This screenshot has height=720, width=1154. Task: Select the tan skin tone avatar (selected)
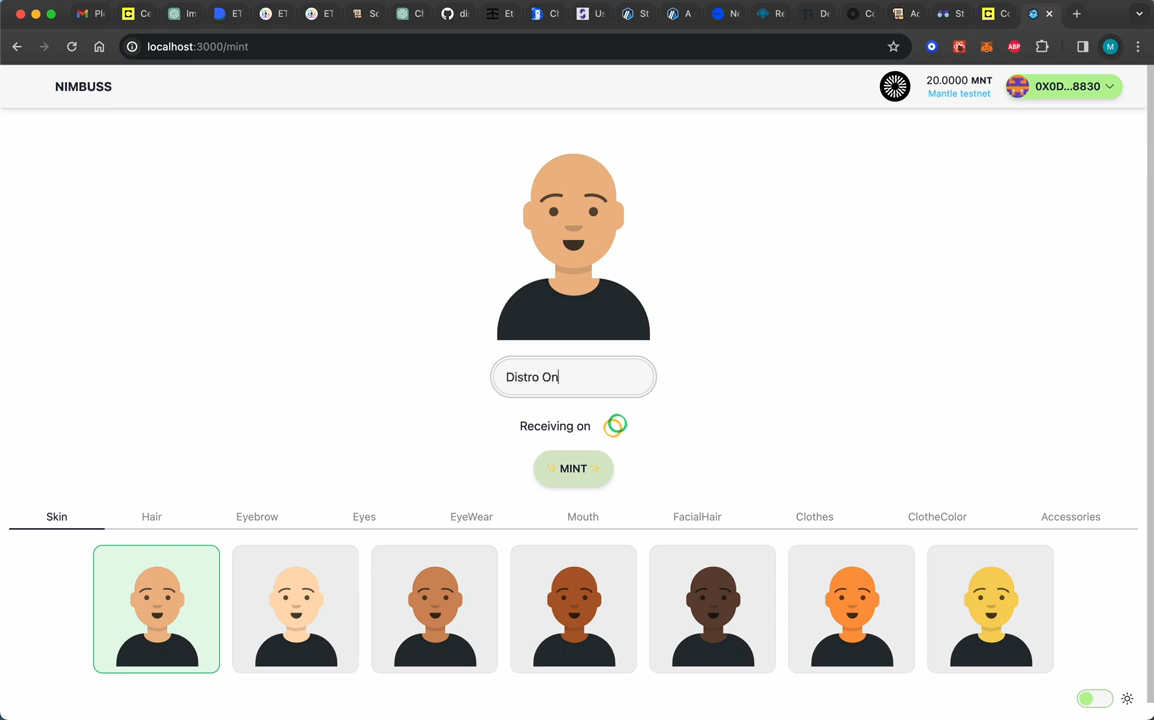point(157,609)
